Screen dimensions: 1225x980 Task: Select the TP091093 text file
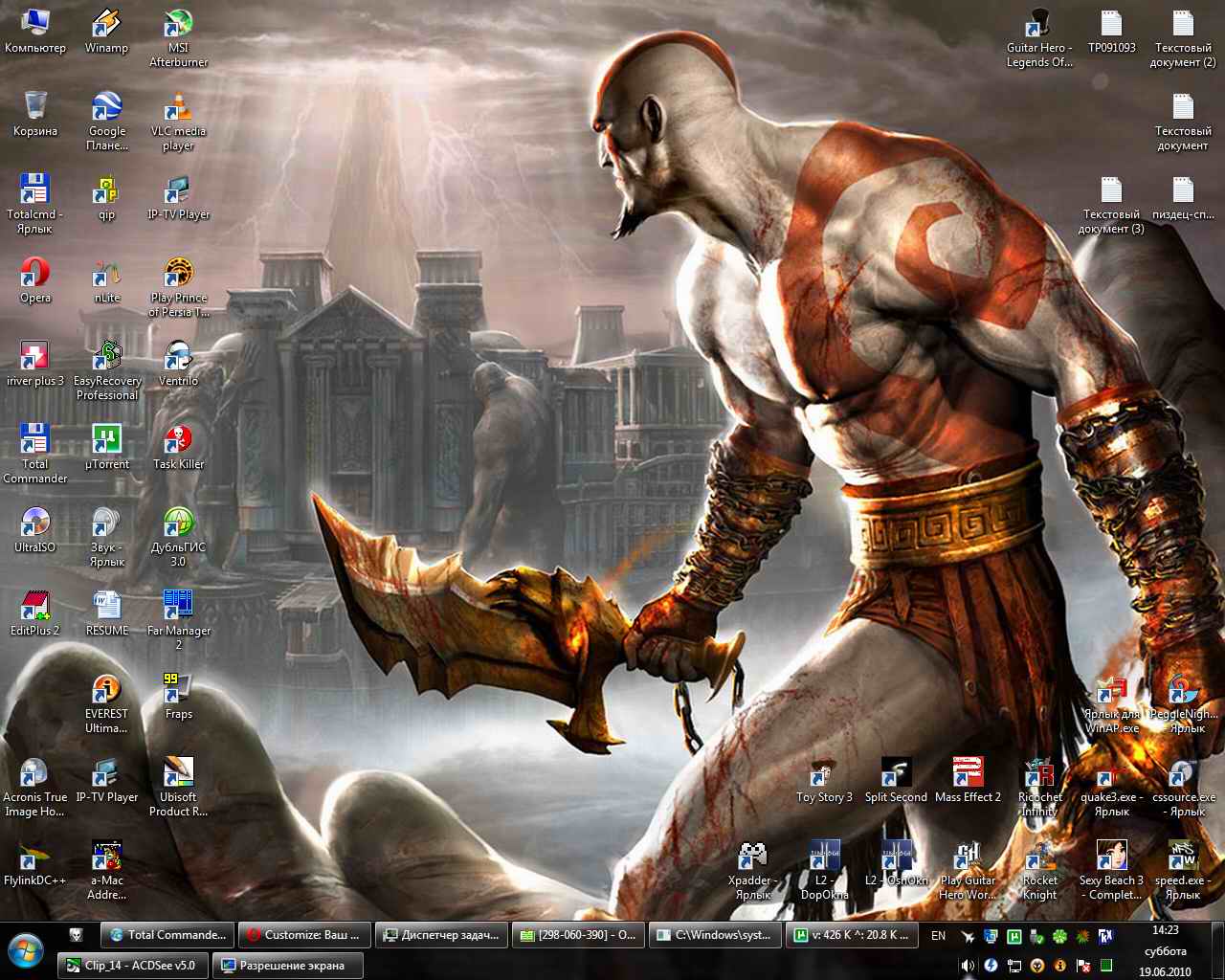[x=1111, y=24]
